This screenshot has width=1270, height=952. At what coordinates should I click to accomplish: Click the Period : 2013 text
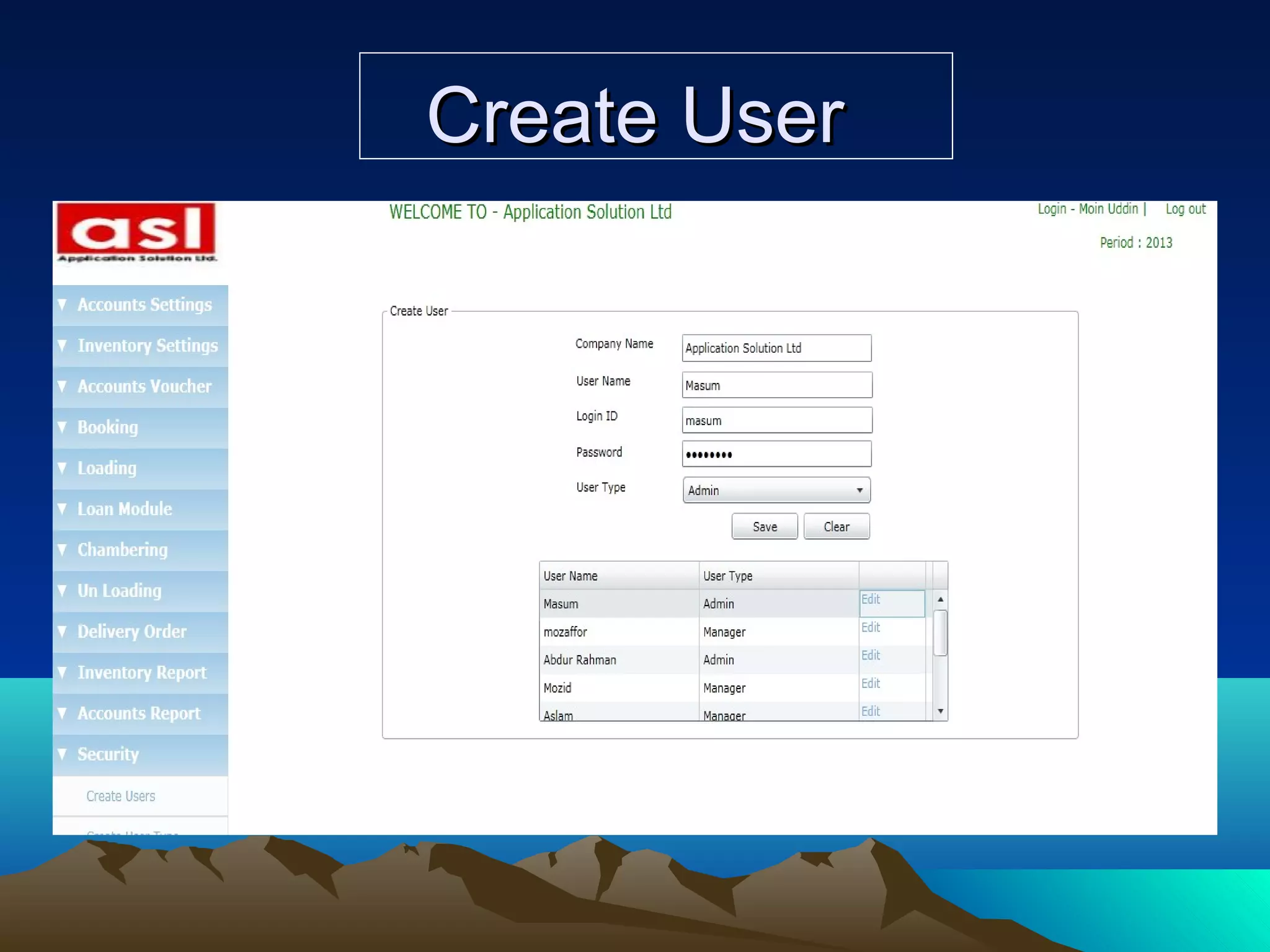click(1136, 242)
